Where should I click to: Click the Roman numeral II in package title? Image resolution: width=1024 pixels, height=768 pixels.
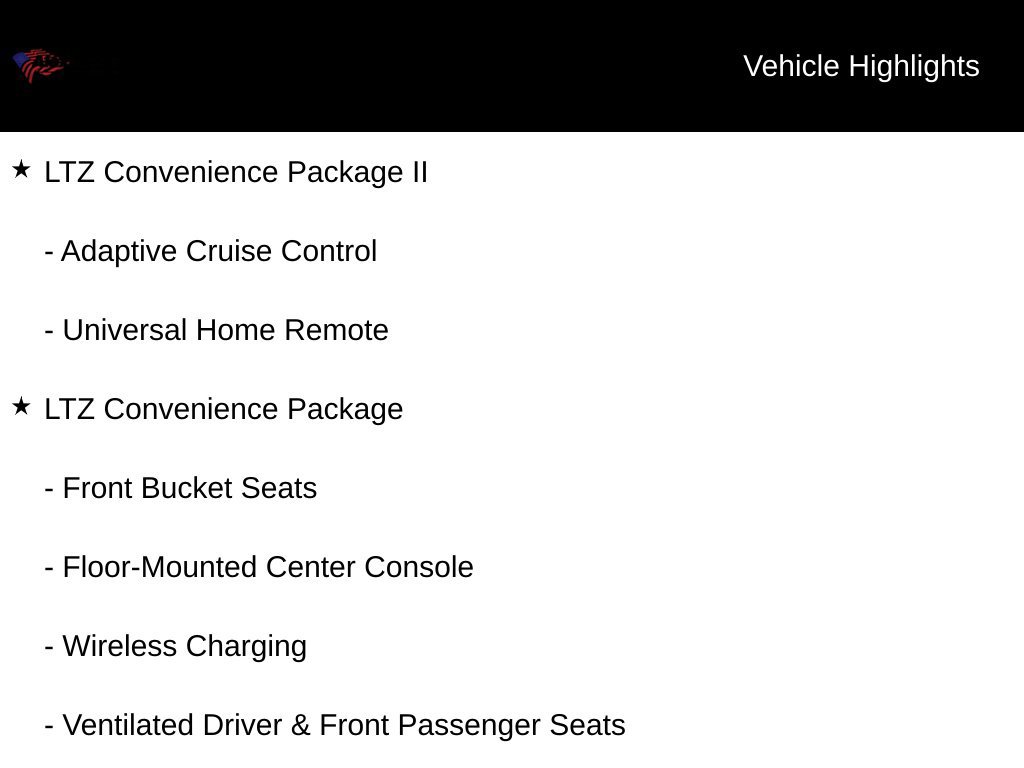point(420,172)
